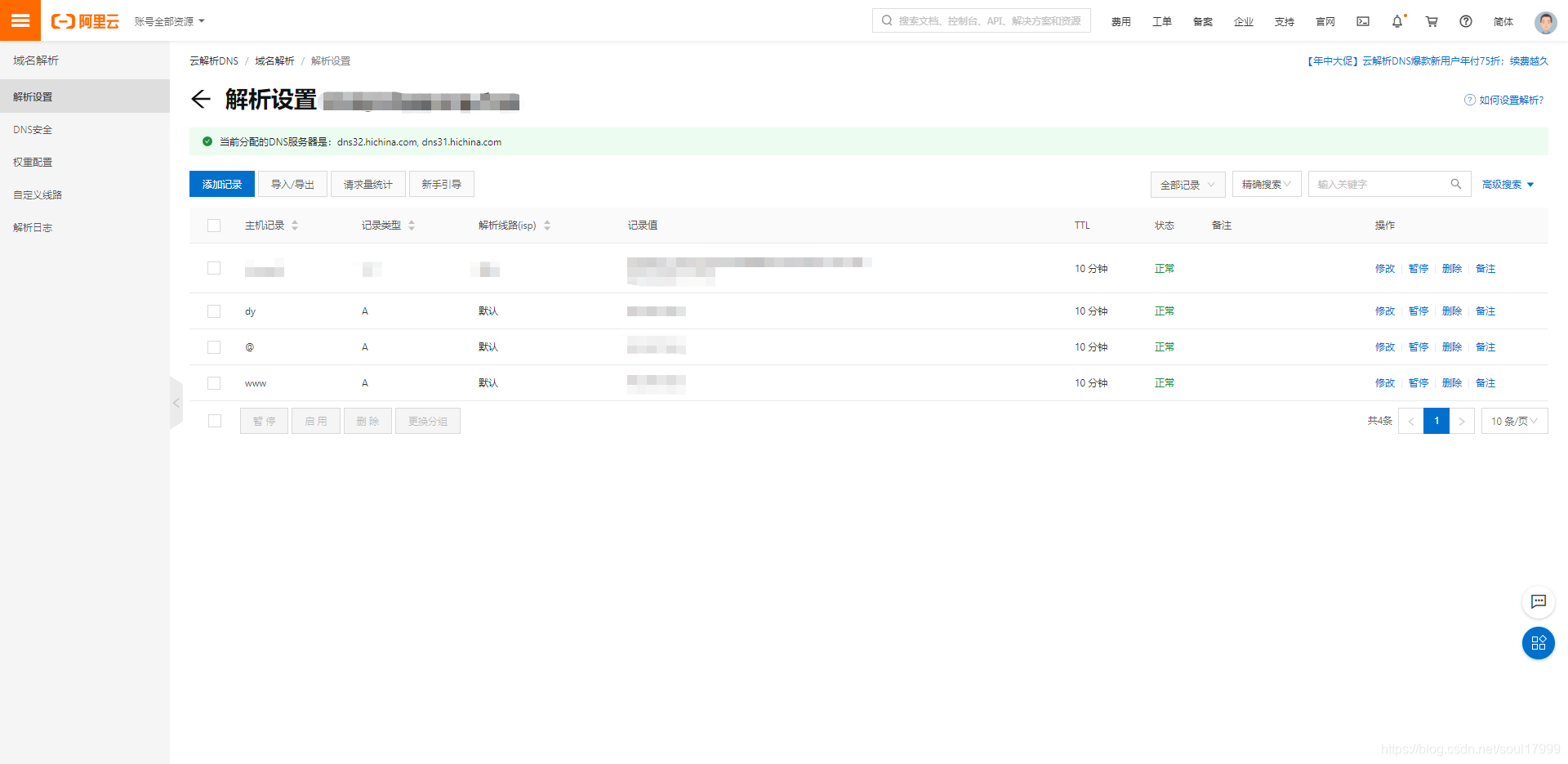Expand the 高级搜索 options
Viewport: 1568px width, 764px height.
point(1508,185)
